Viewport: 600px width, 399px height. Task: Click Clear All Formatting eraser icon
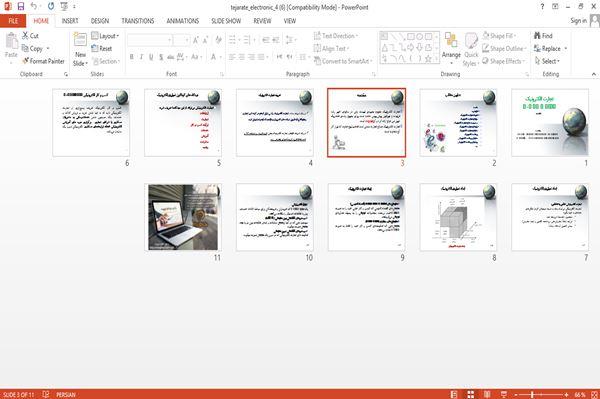pyautogui.click(x=218, y=40)
